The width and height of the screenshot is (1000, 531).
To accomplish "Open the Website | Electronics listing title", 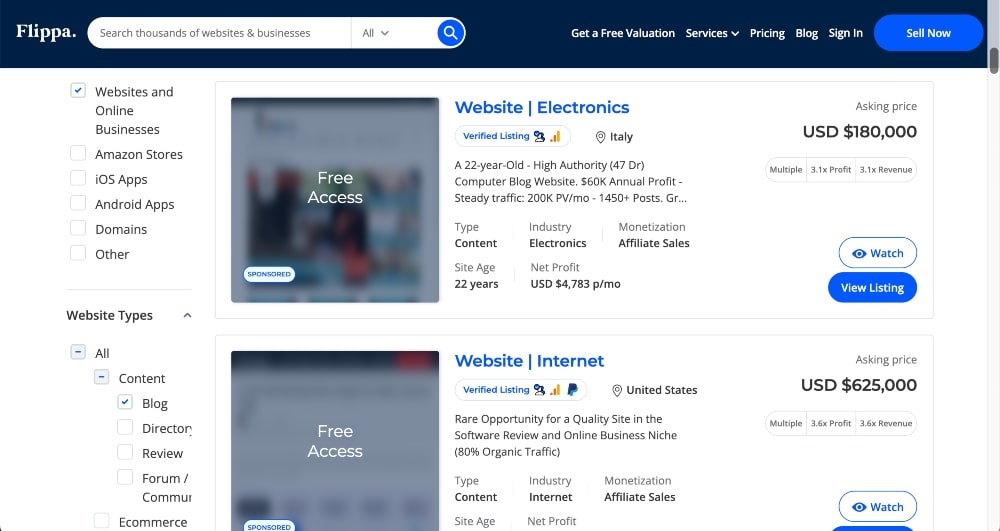I will click(x=541, y=107).
